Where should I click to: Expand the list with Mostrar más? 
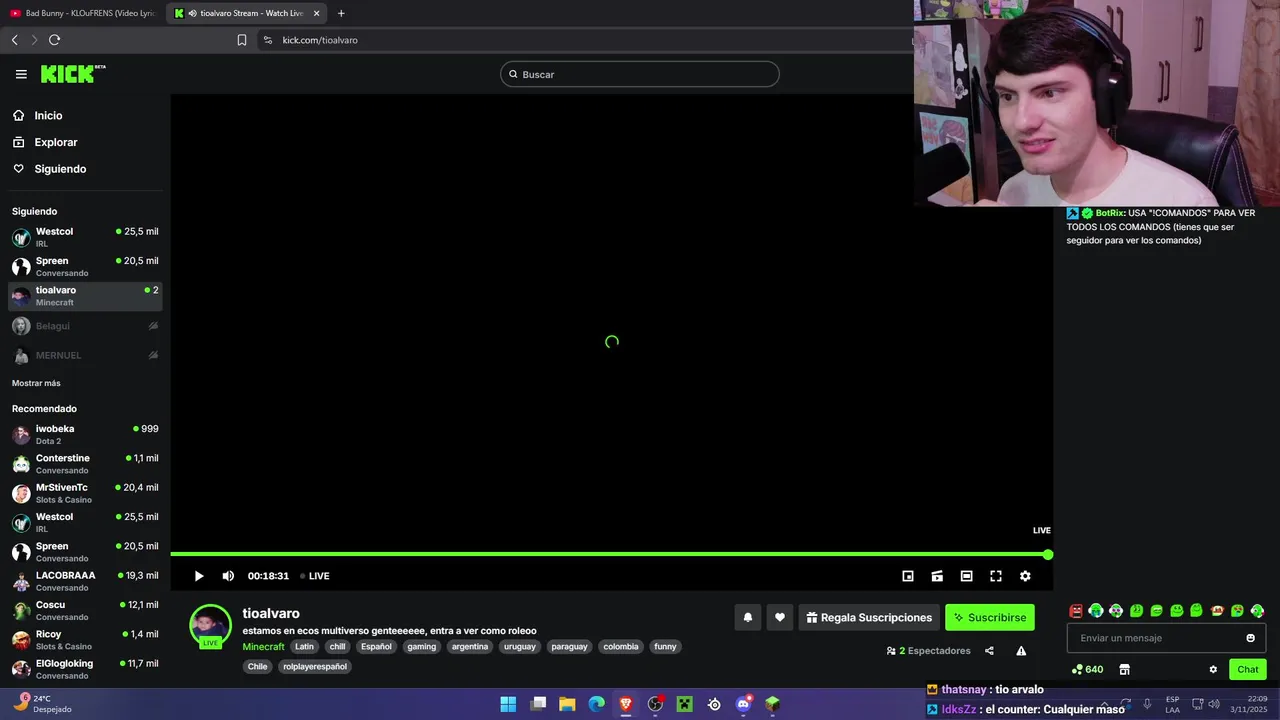pos(36,383)
